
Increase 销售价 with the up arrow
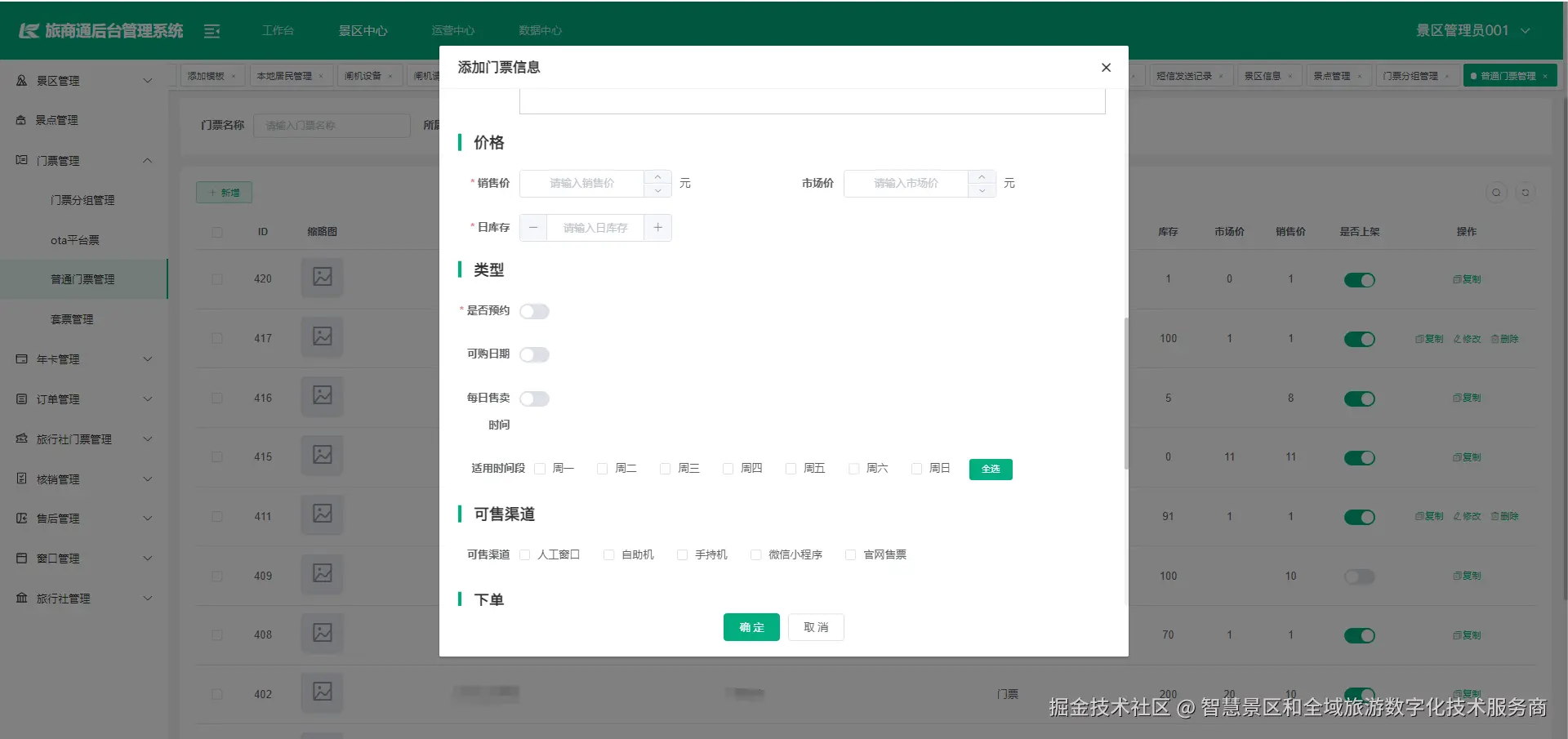pyautogui.click(x=657, y=177)
